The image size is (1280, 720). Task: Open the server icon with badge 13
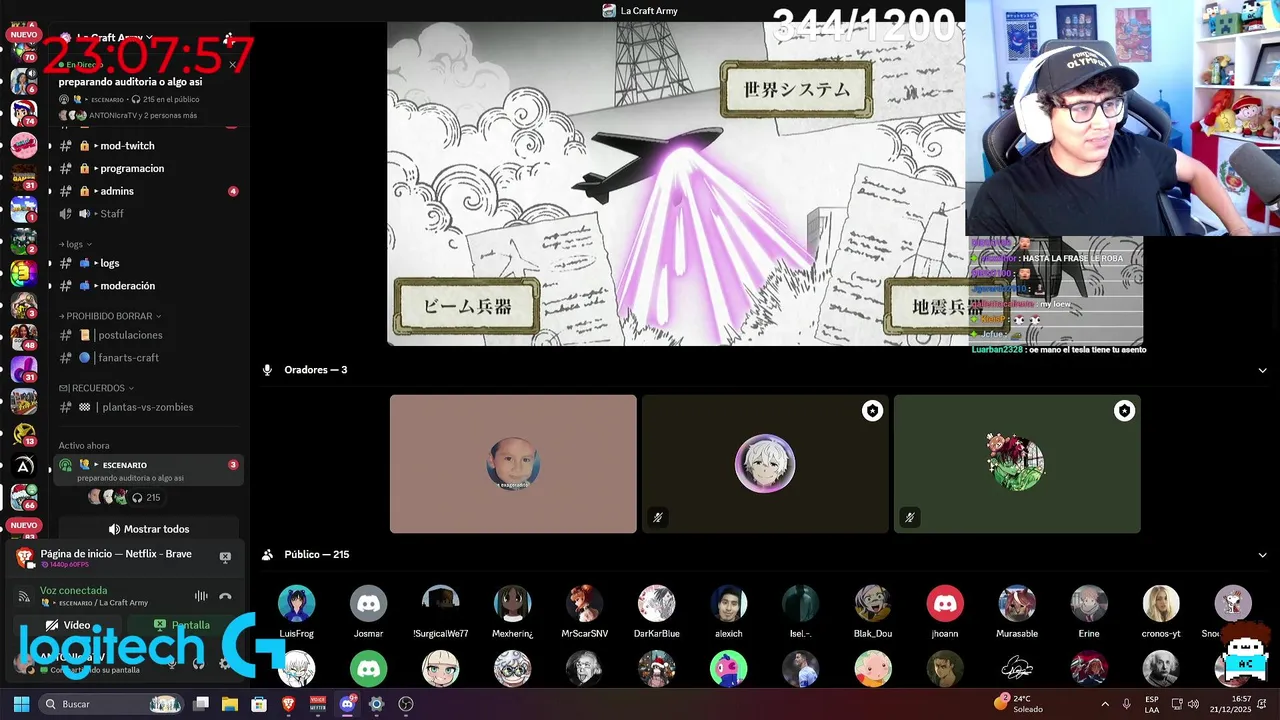(x=24, y=433)
